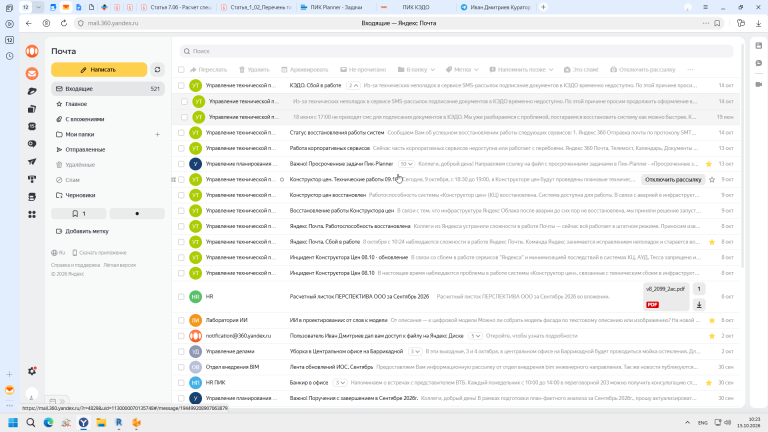
Task: Open the Удалённые folder
Action: 80,165
